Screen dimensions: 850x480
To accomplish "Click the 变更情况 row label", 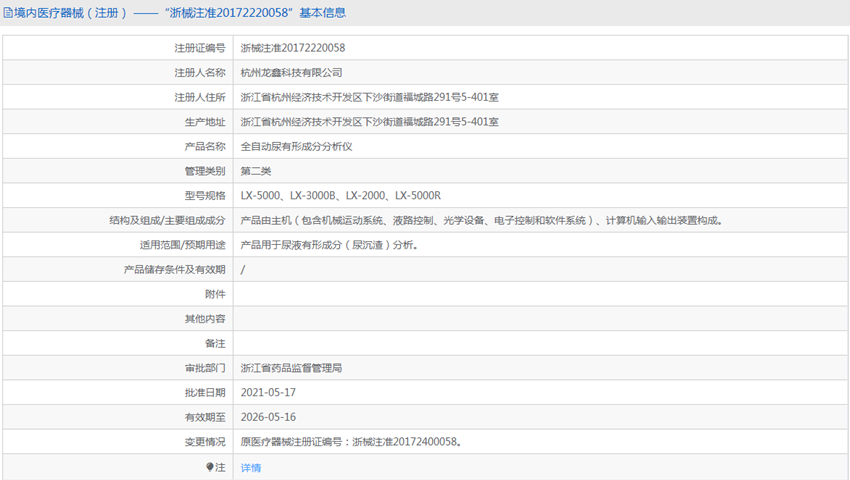I will (205, 442).
